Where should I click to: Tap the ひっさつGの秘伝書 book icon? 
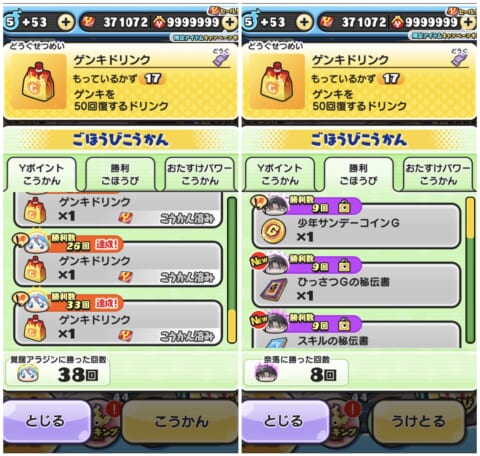coord(274,289)
